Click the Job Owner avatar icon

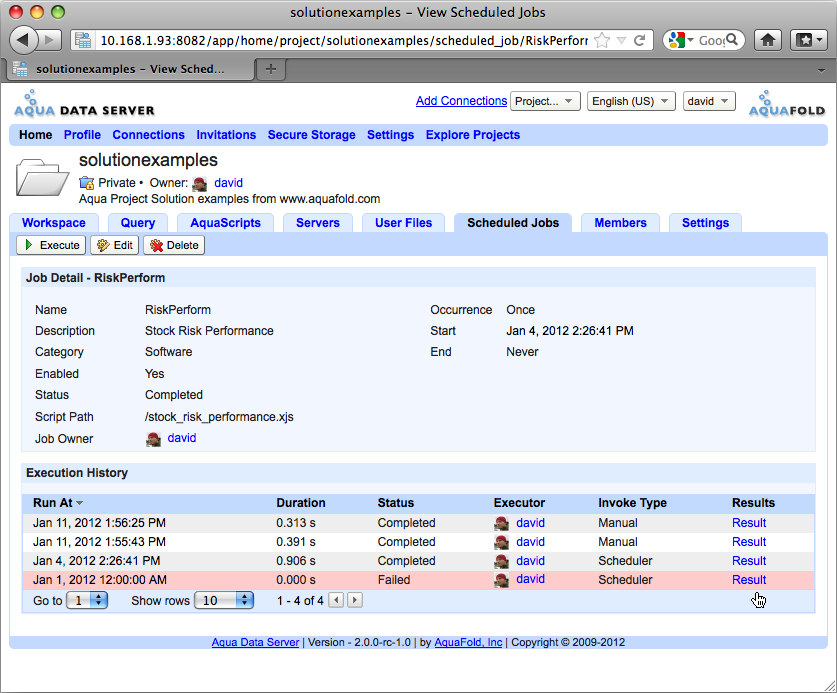click(153, 439)
